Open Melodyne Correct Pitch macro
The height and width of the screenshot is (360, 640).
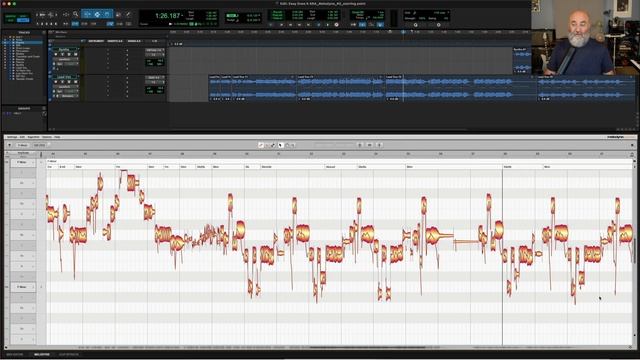tap(360, 145)
